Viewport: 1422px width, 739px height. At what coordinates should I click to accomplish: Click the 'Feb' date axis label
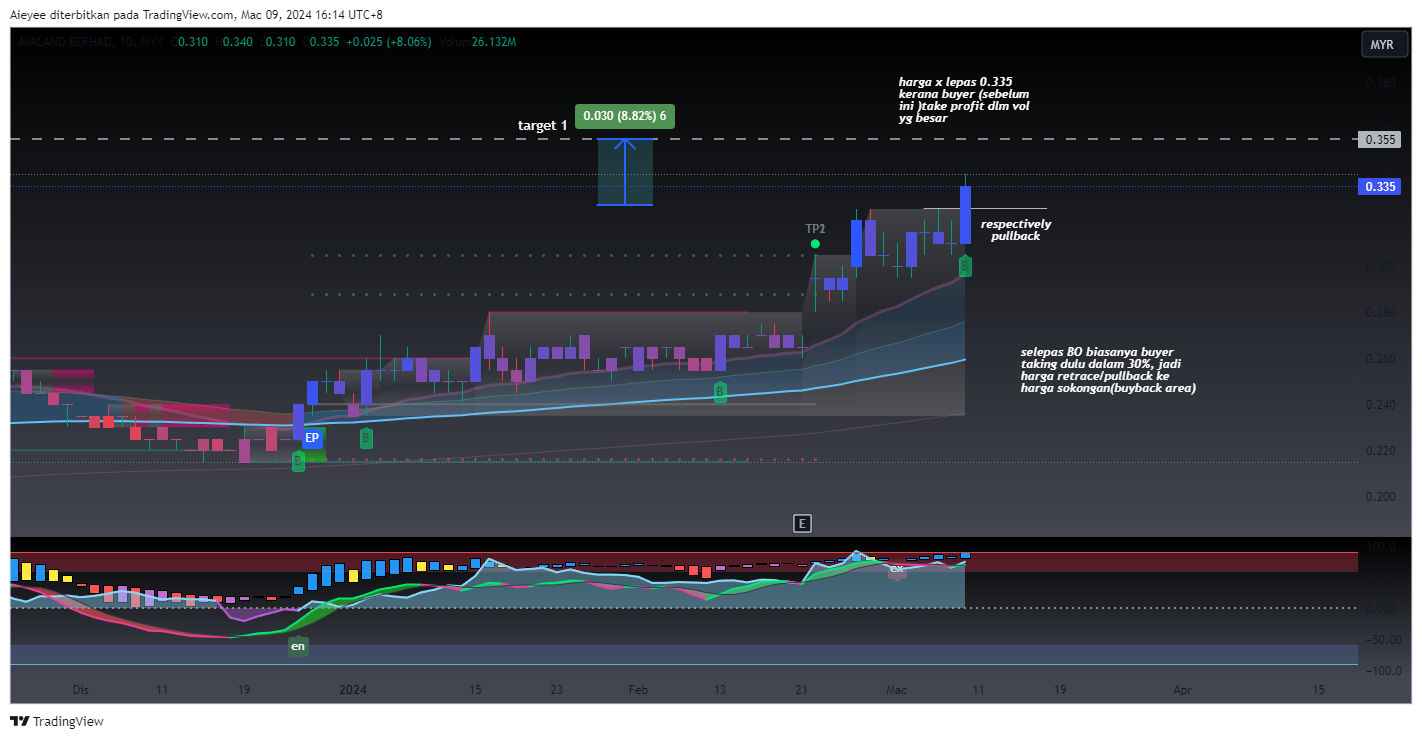pos(639,690)
